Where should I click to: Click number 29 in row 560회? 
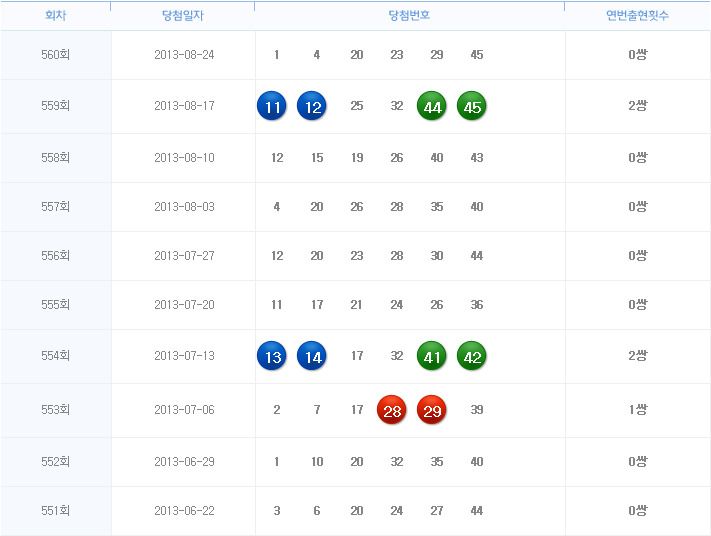tap(437, 55)
